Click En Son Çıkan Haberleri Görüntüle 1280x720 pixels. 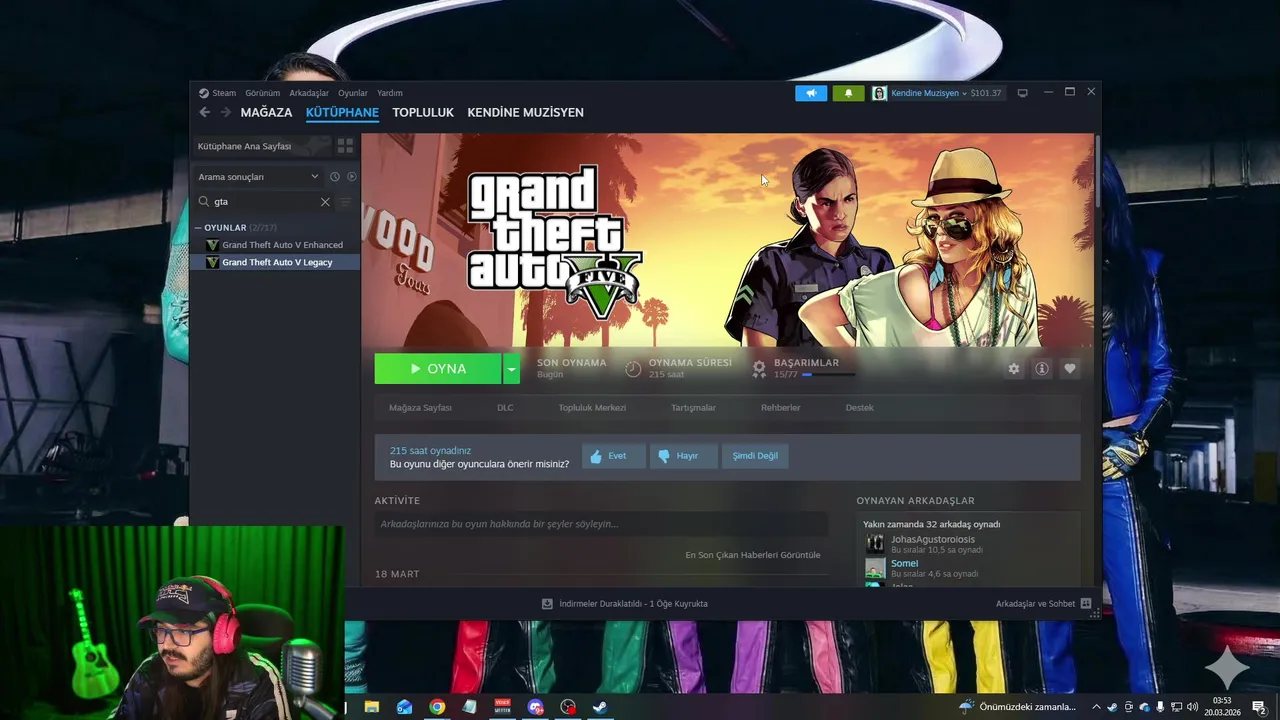coord(753,555)
